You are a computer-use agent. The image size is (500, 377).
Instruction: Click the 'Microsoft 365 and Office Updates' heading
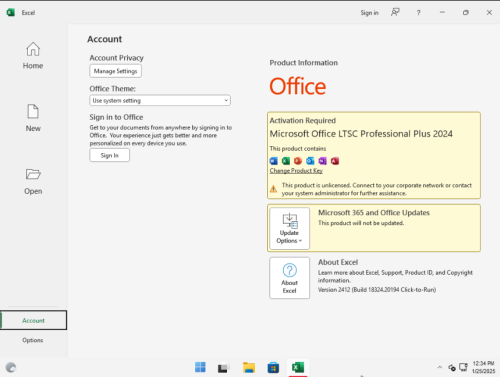click(374, 213)
